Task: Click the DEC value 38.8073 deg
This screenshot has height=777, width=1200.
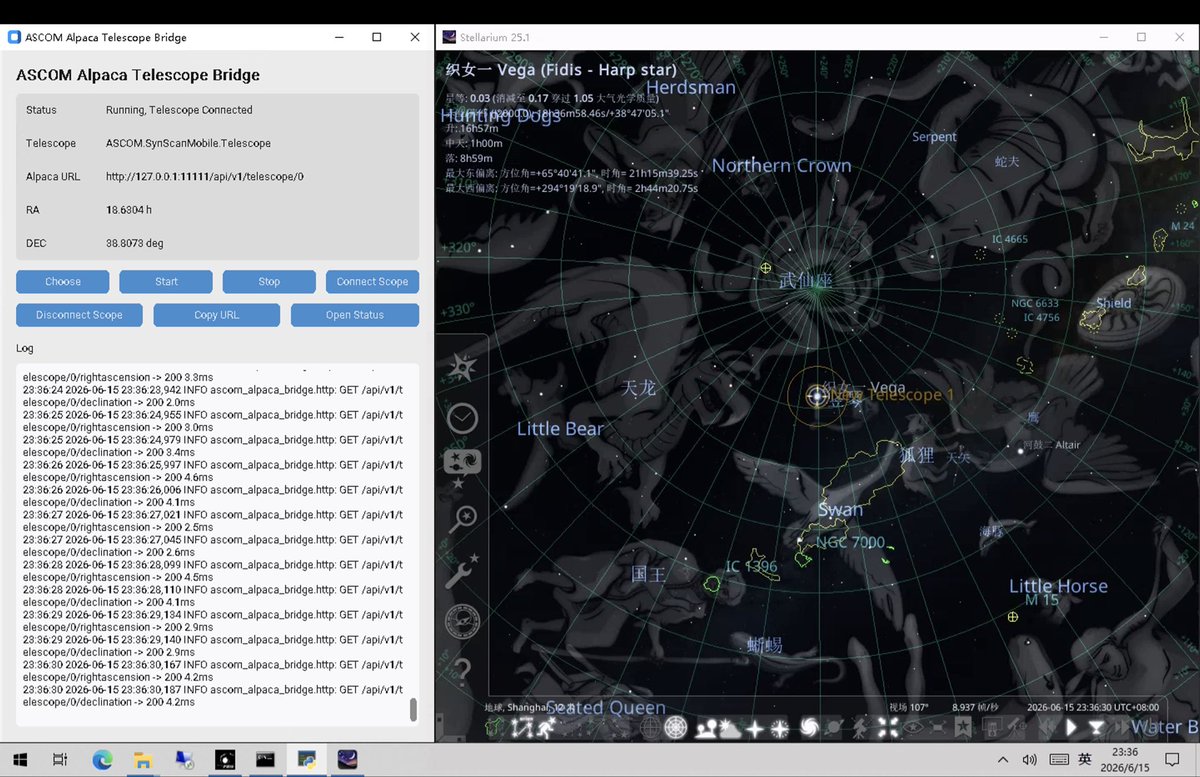Action: point(135,243)
